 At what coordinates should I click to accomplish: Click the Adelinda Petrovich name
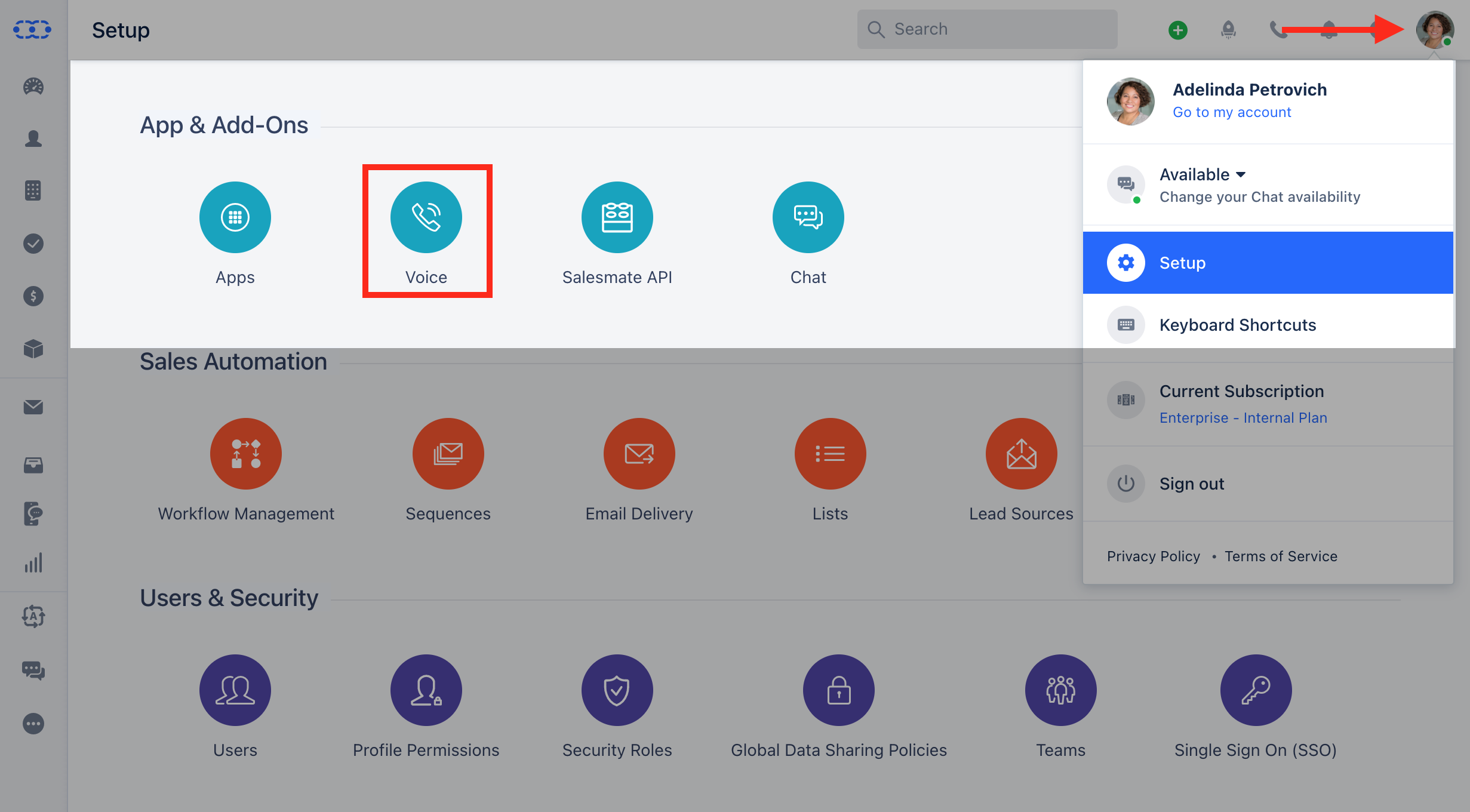point(1250,90)
